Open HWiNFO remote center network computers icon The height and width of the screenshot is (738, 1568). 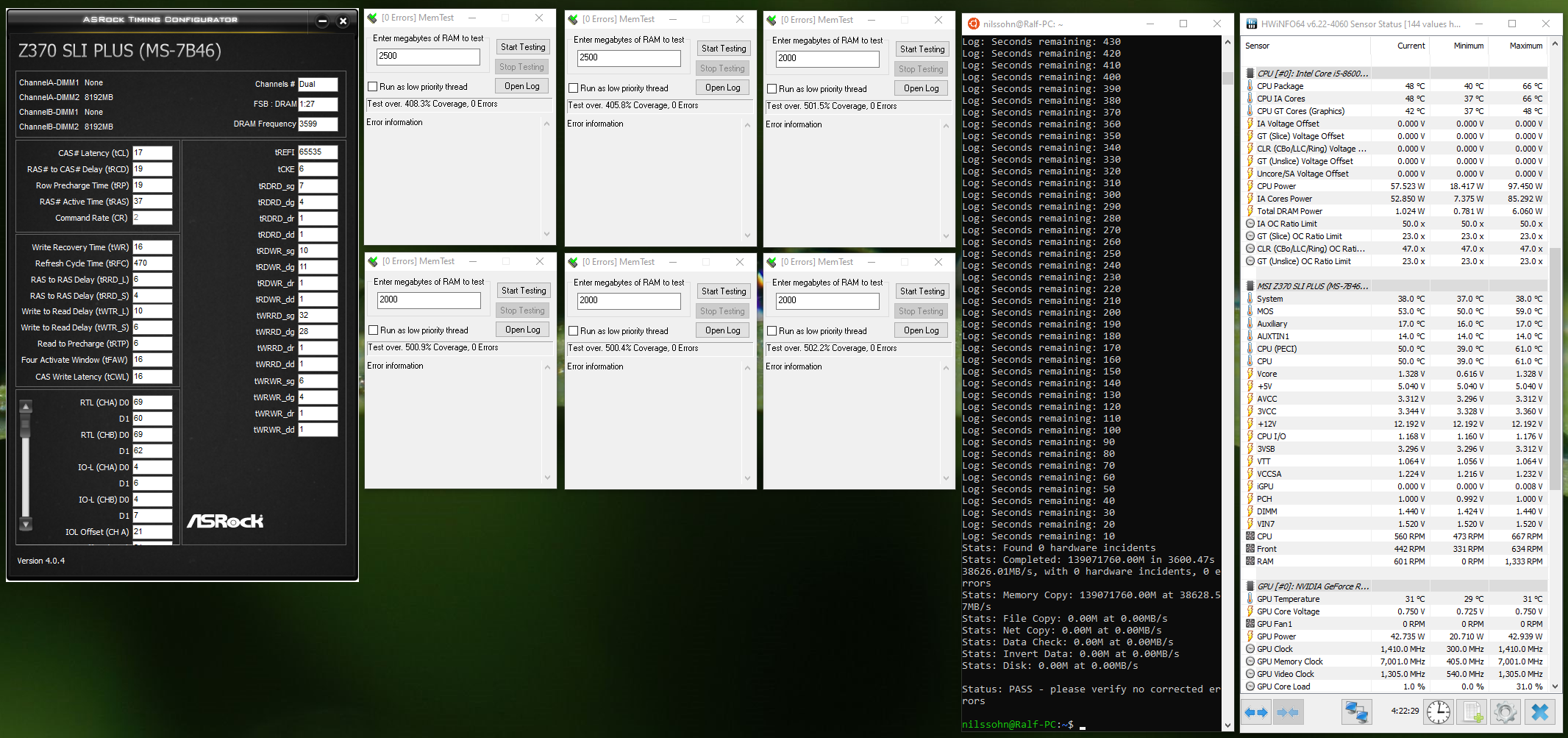click(1356, 712)
